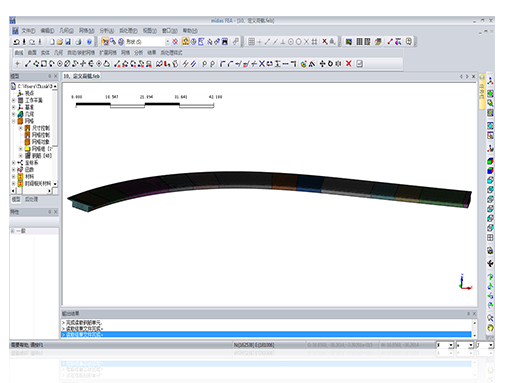510x383 pixels.
Task: Collapse the 网格 node in the model tree
Action: (14, 121)
